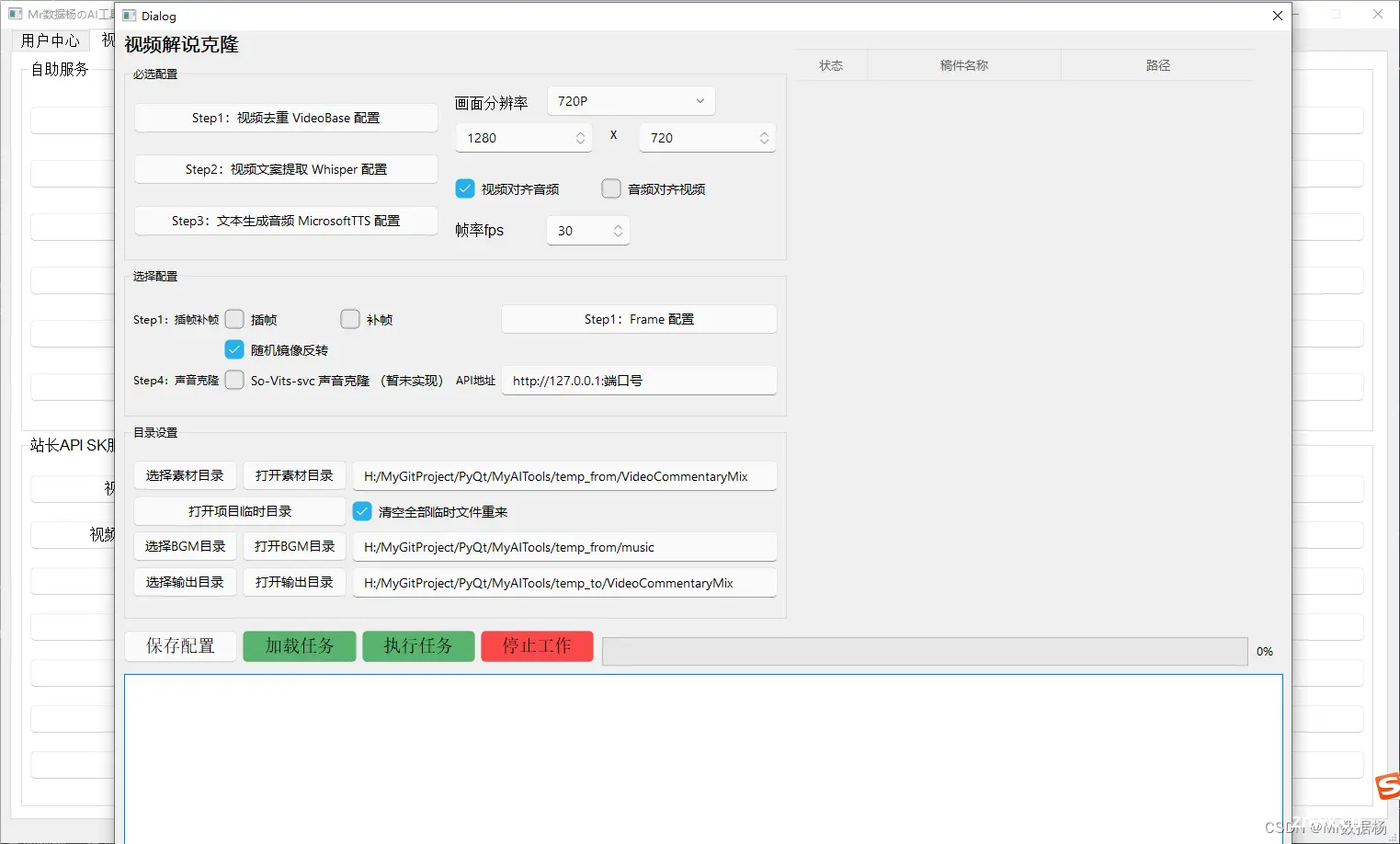Open Step1 VideoBase 配置 button
Image resolution: width=1400 pixels, height=844 pixels.
point(286,118)
